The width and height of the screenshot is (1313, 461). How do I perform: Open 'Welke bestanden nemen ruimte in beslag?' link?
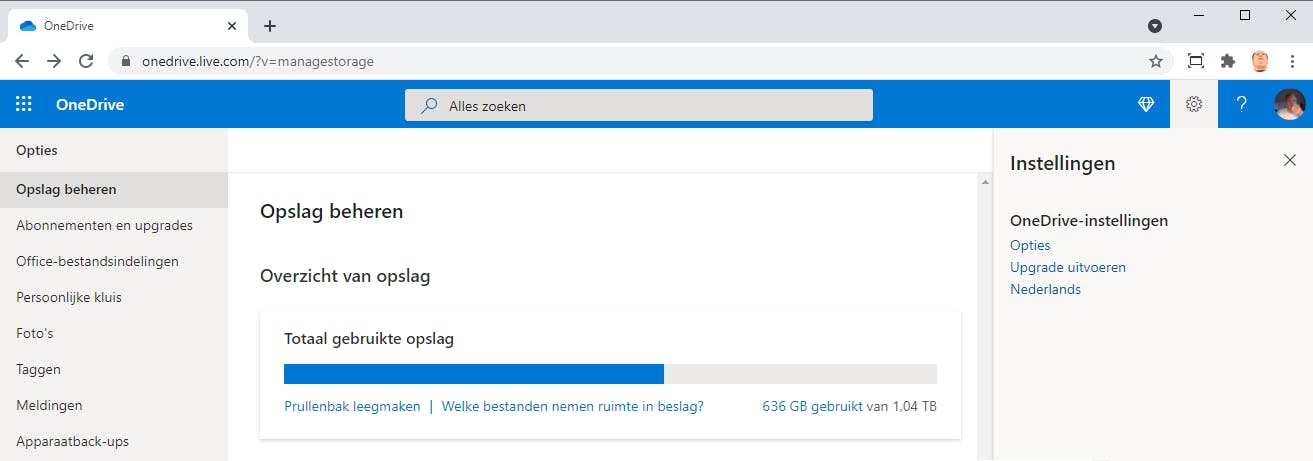pyautogui.click(x=572, y=406)
